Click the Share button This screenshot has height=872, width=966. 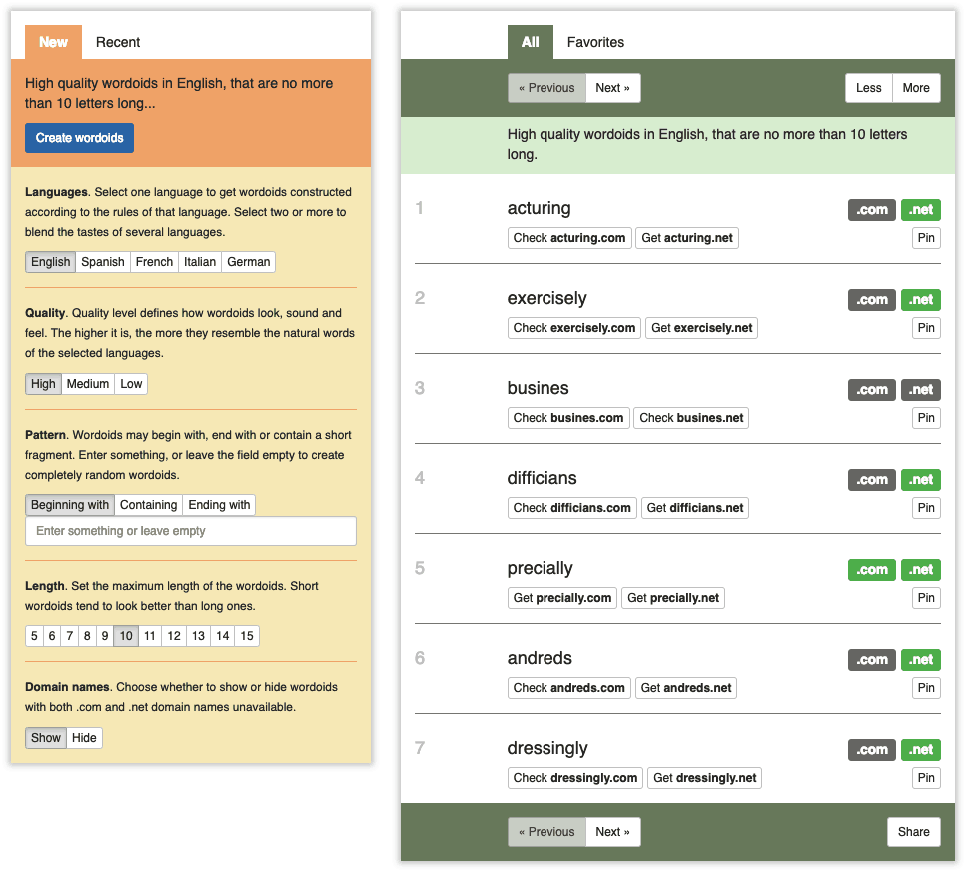pyautogui.click(x=913, y=832)
